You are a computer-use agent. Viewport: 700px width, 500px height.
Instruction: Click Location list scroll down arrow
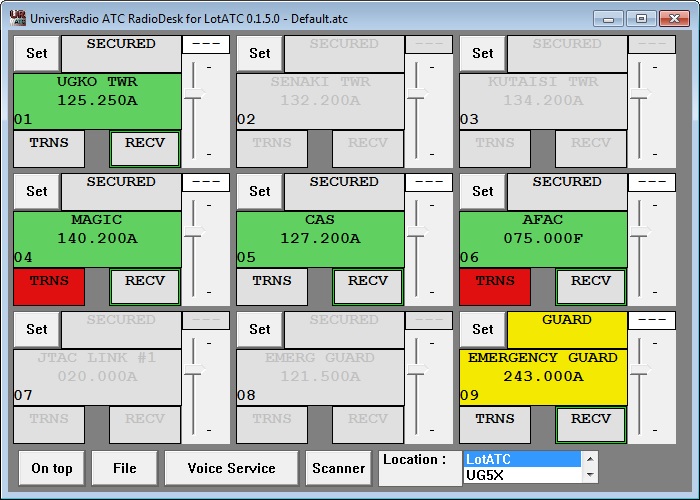(x=590, y=475)
